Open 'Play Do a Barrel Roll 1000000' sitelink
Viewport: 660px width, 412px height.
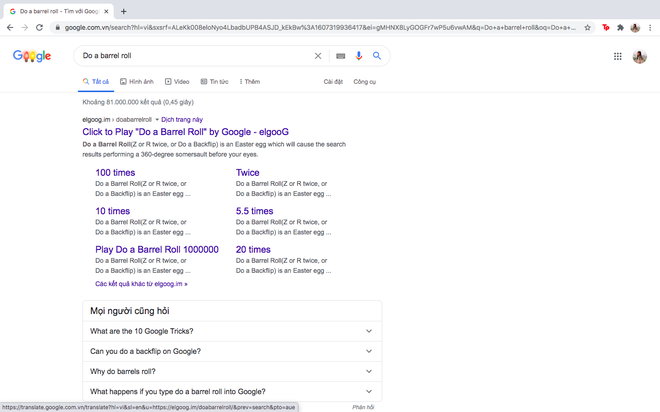[x=157, y=250]
